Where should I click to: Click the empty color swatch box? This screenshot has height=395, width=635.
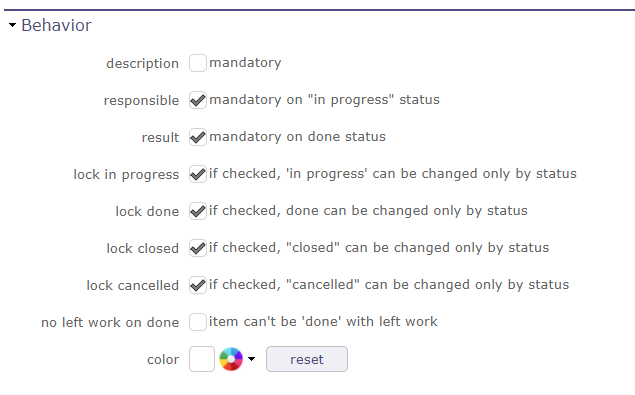202,359
